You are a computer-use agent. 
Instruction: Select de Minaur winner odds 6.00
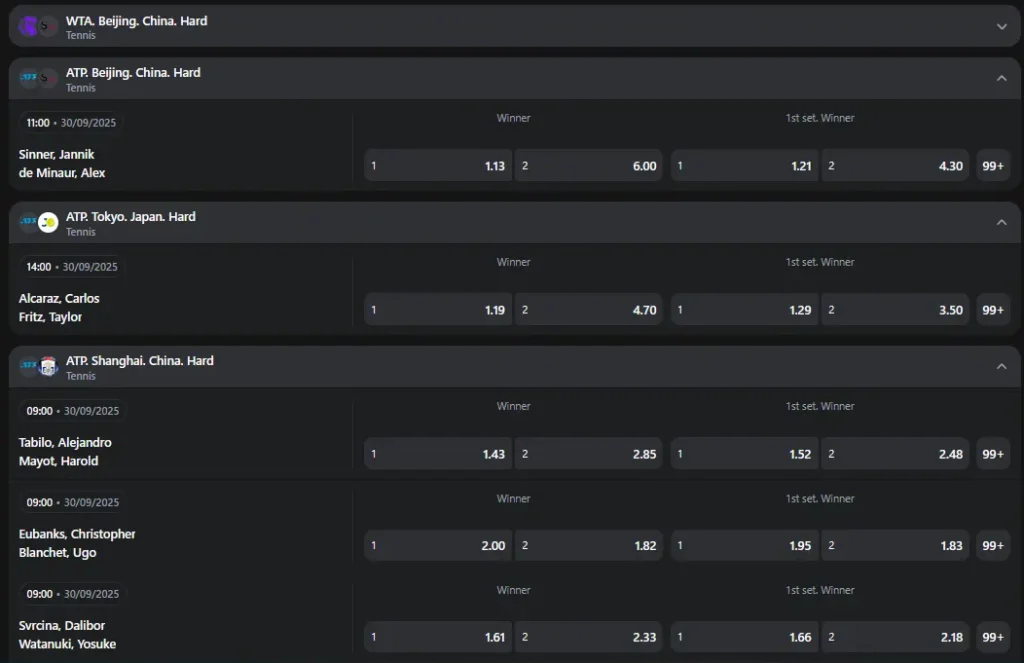pos(589,166)
